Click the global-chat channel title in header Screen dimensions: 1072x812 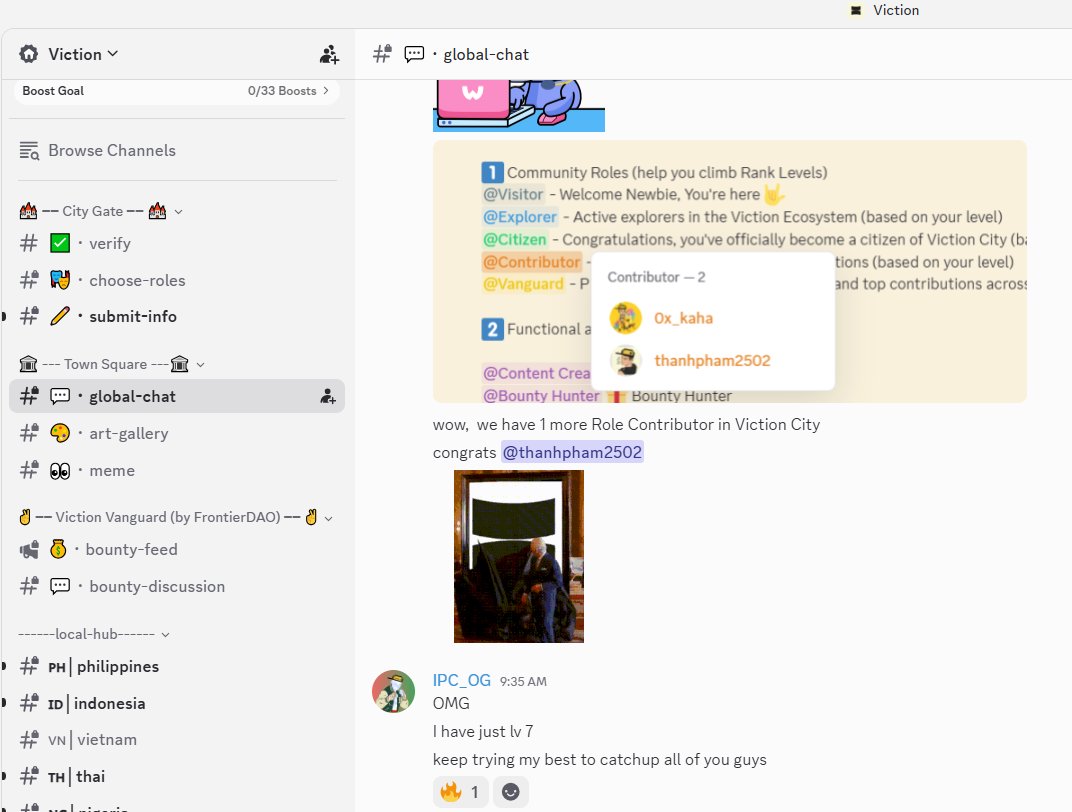[485, 55]
